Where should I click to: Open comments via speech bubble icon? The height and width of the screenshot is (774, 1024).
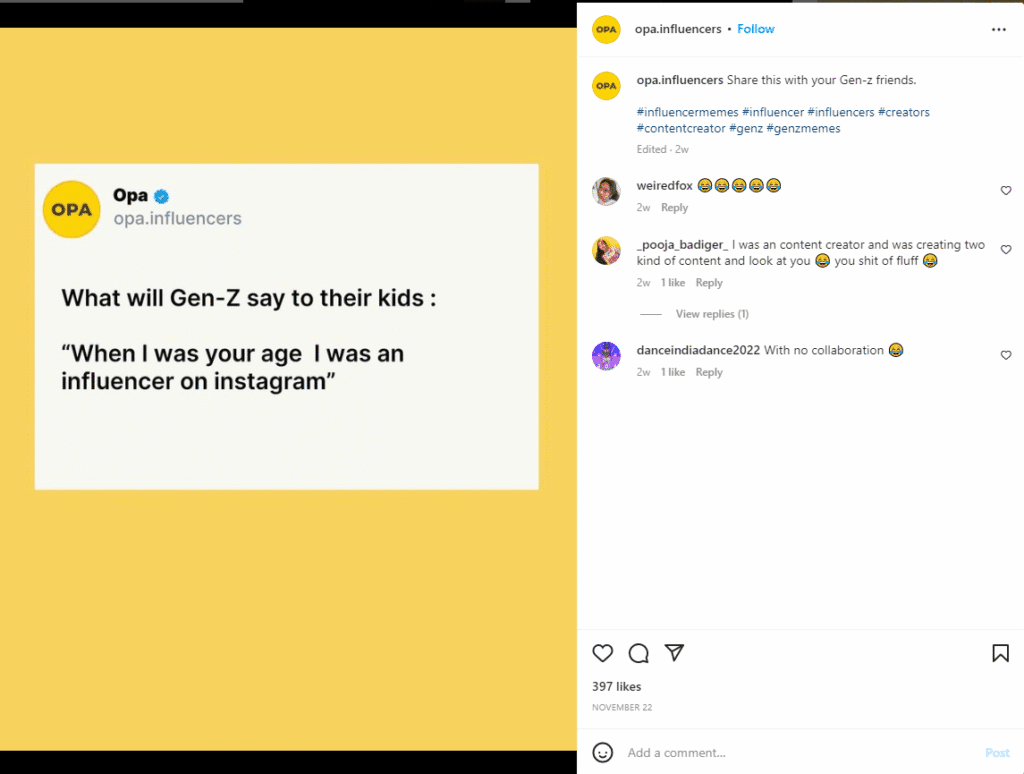(638, 653)
